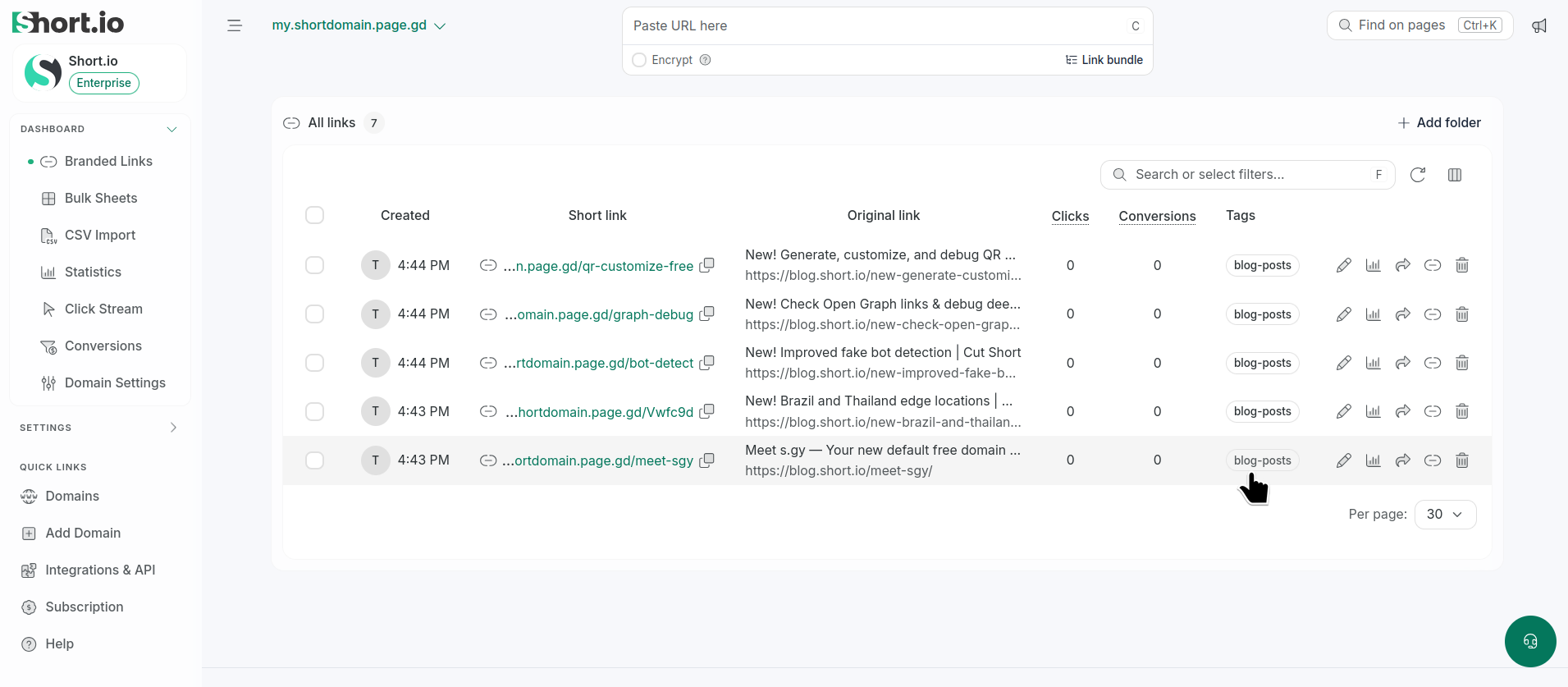Edit the qr-customize-free link with the pencil icon

(x=1343, y=265)
